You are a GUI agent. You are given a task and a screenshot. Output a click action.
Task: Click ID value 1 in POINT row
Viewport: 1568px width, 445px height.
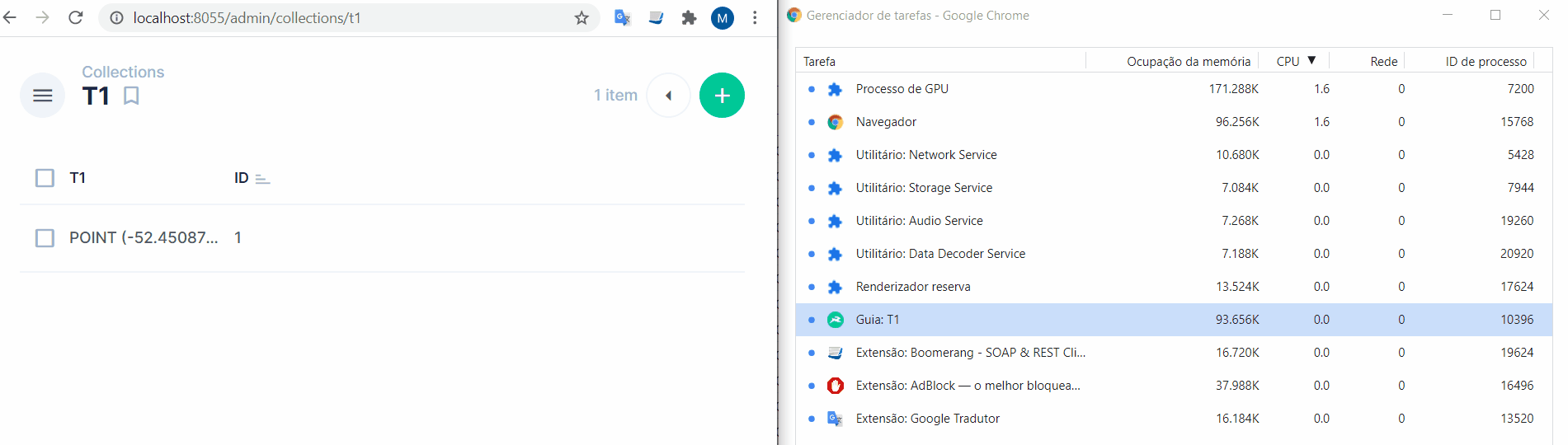tap(238, 238)
